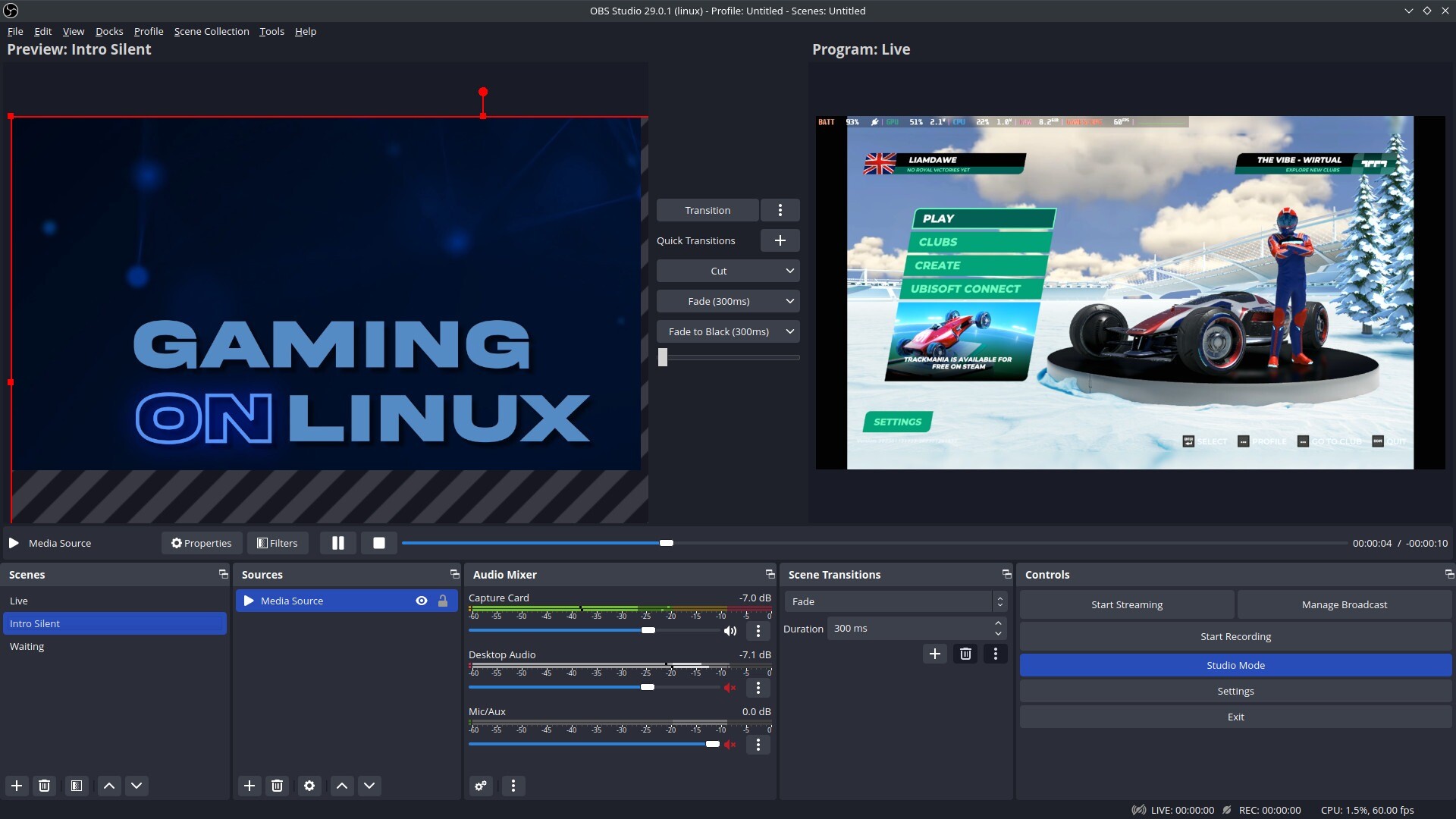
Task: Open the Cut quick transition dropdown
Action: click(x=789, y=271)
